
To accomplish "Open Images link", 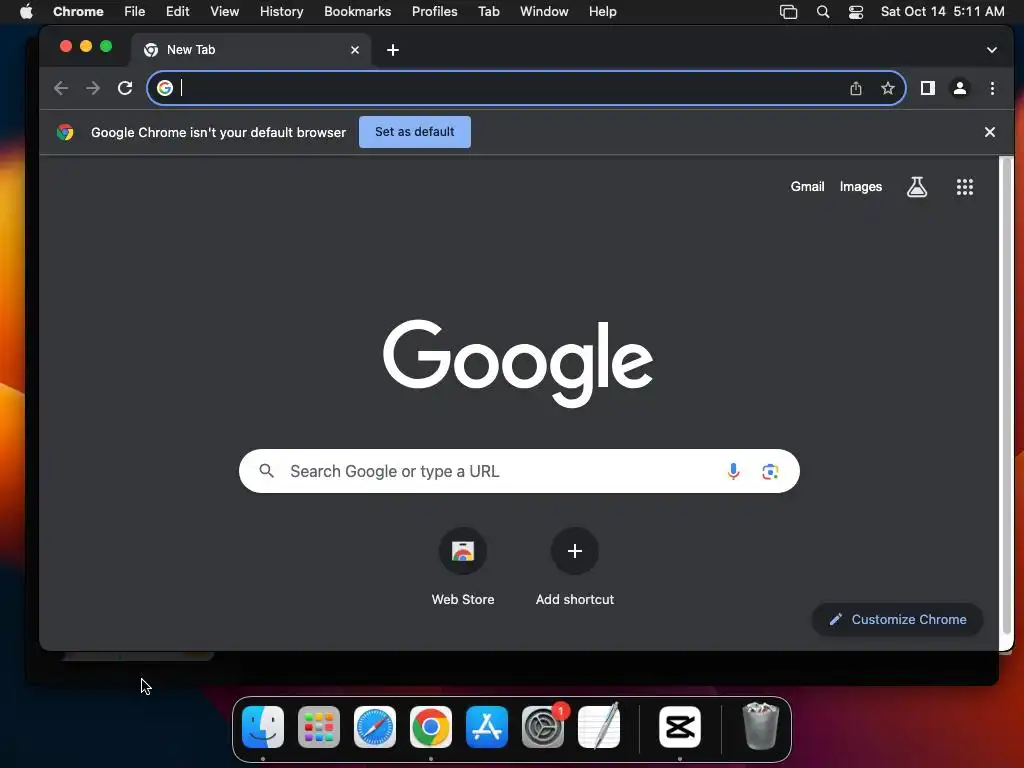I will pos(861,187).
